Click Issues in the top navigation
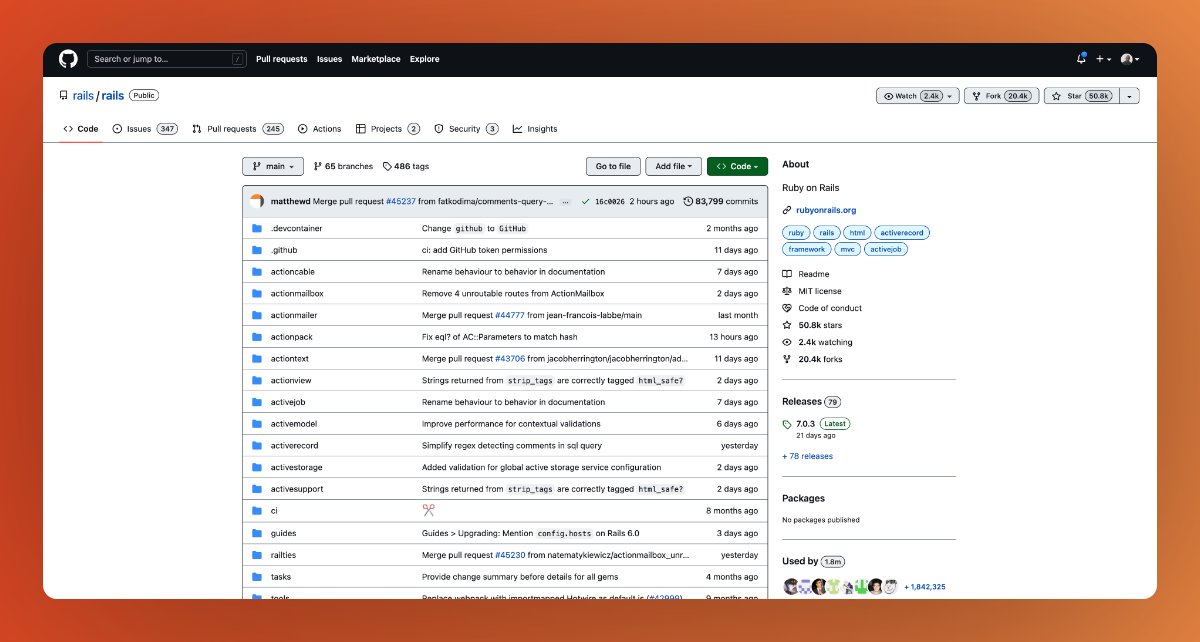The image size is (1200, 642). point(329,59)
